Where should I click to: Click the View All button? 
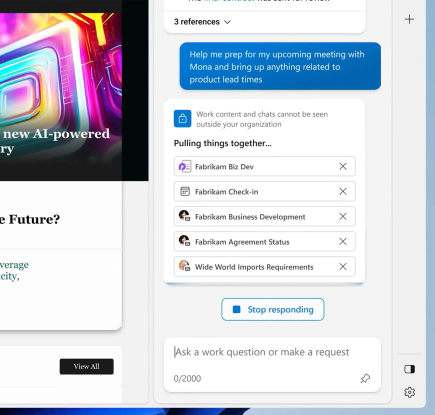[87, 367]
